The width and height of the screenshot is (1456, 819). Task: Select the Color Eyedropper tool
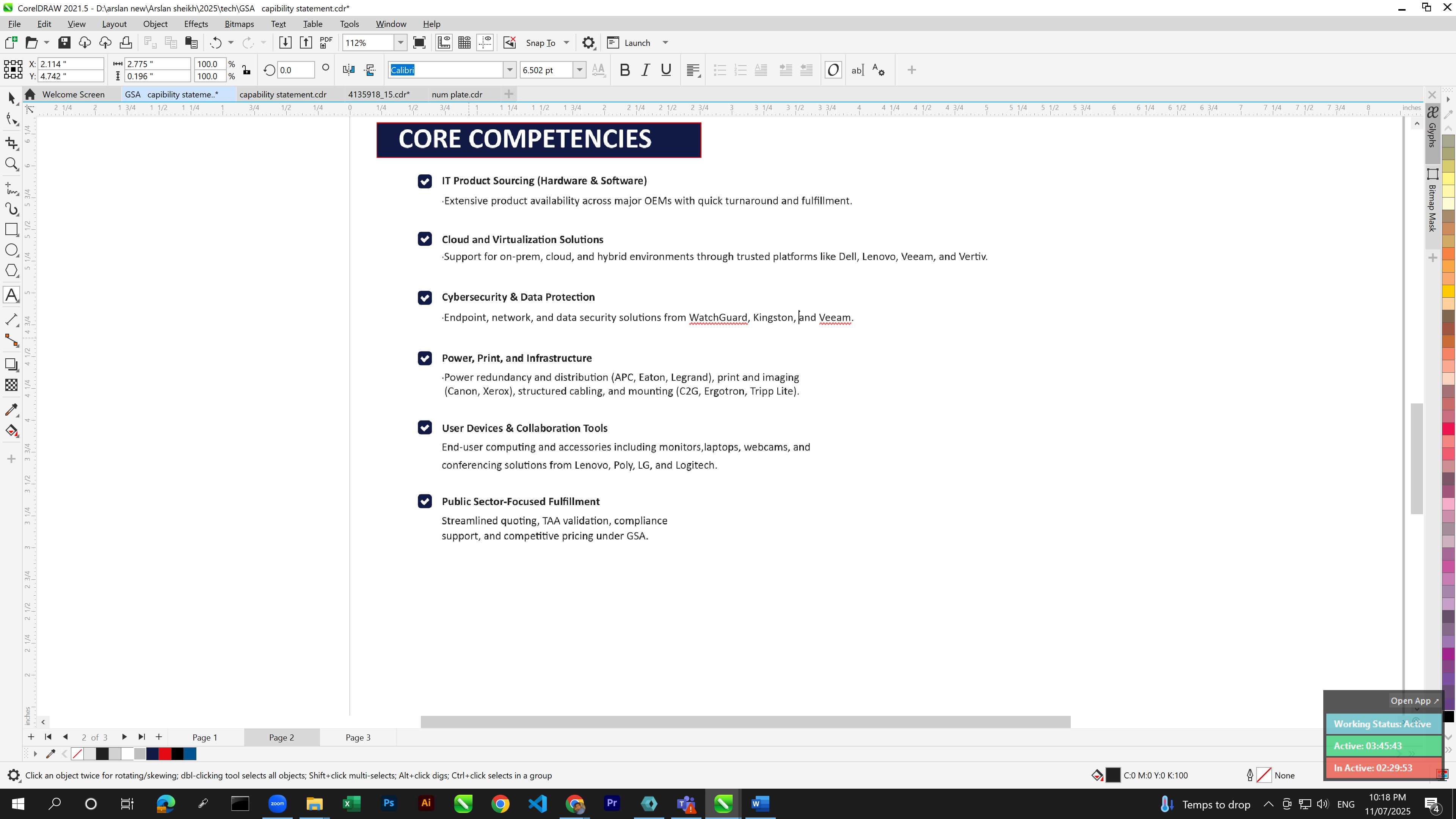(11, 410)
